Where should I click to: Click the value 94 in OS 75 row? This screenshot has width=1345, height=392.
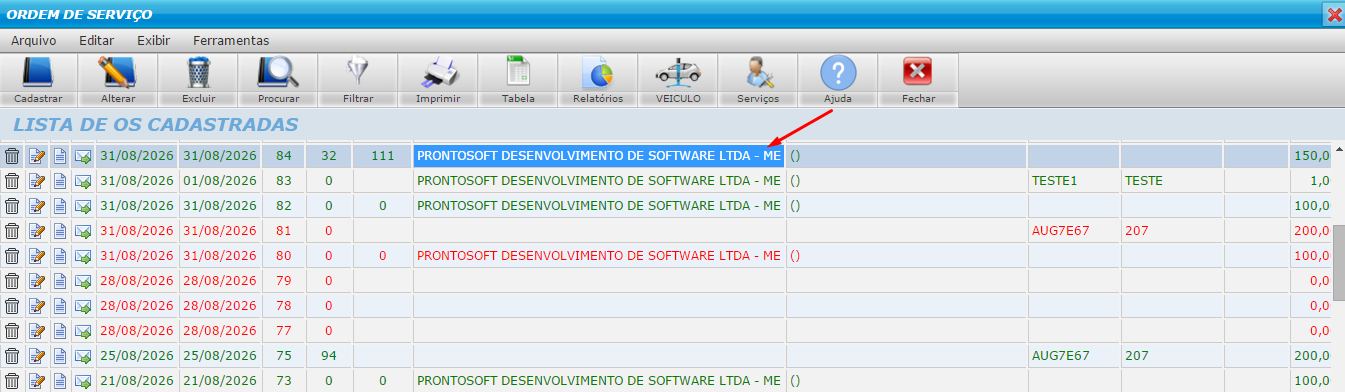[x=328, y=356]
